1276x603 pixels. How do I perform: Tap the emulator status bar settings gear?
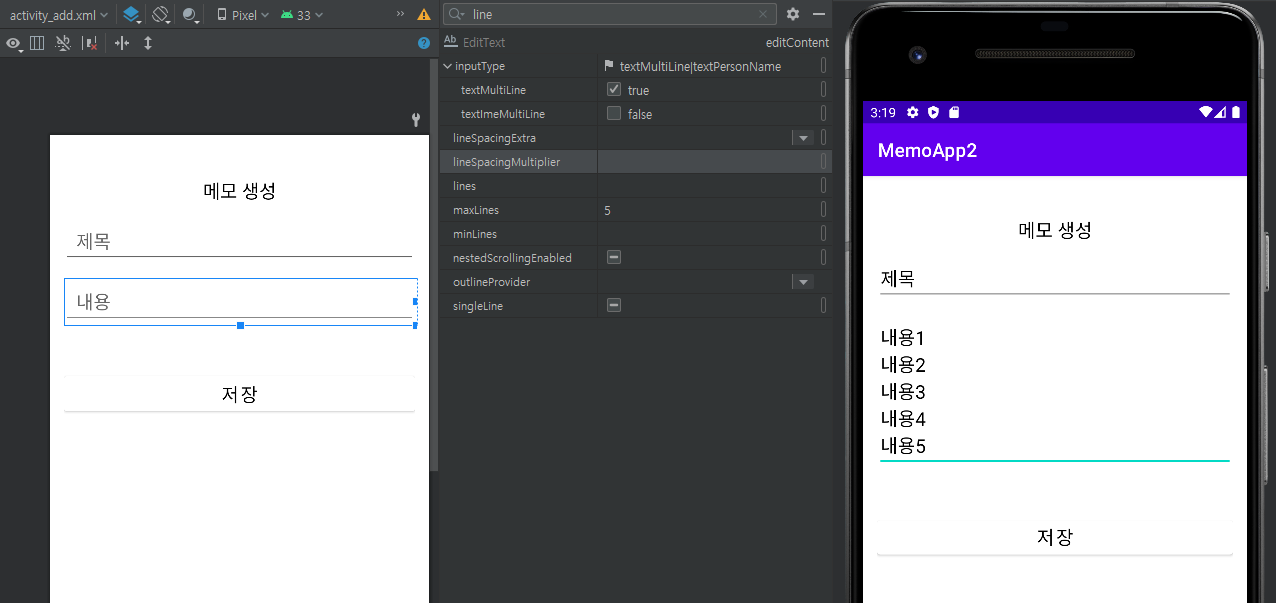(x=912, y=112)
